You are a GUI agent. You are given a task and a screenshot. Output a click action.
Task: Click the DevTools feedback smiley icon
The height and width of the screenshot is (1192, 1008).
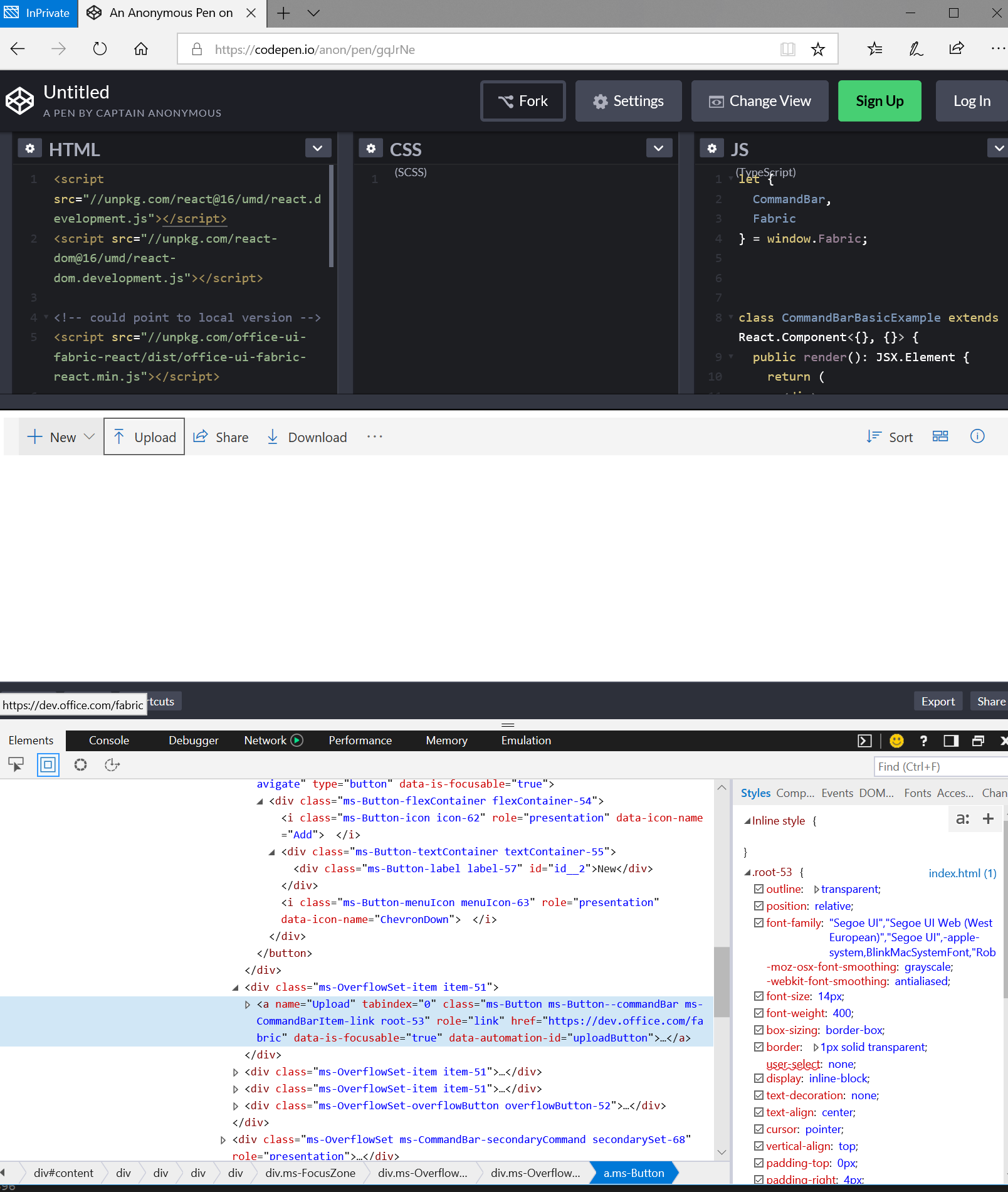[x=896, y=741]
